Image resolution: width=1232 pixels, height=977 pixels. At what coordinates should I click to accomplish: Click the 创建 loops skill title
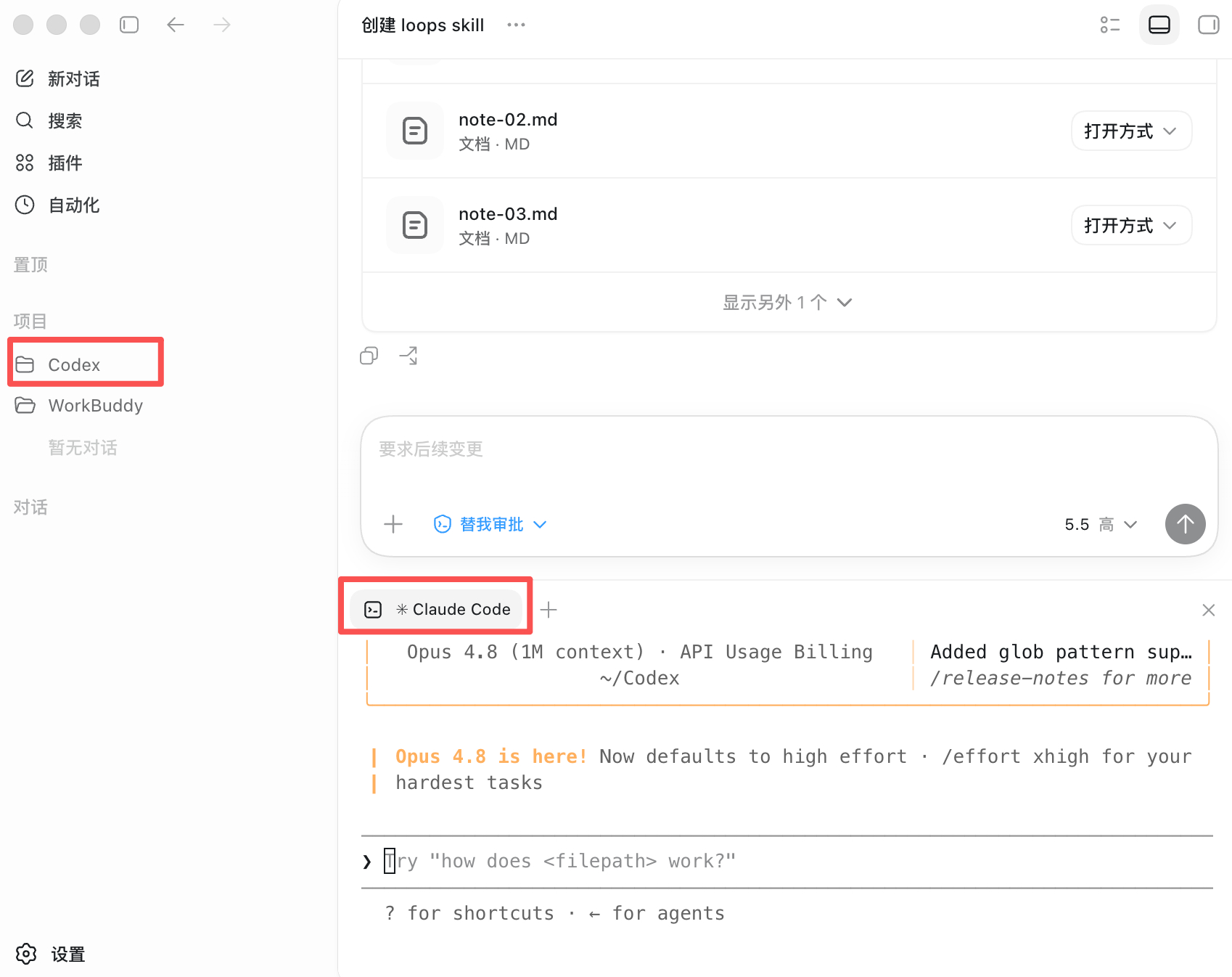423,25
